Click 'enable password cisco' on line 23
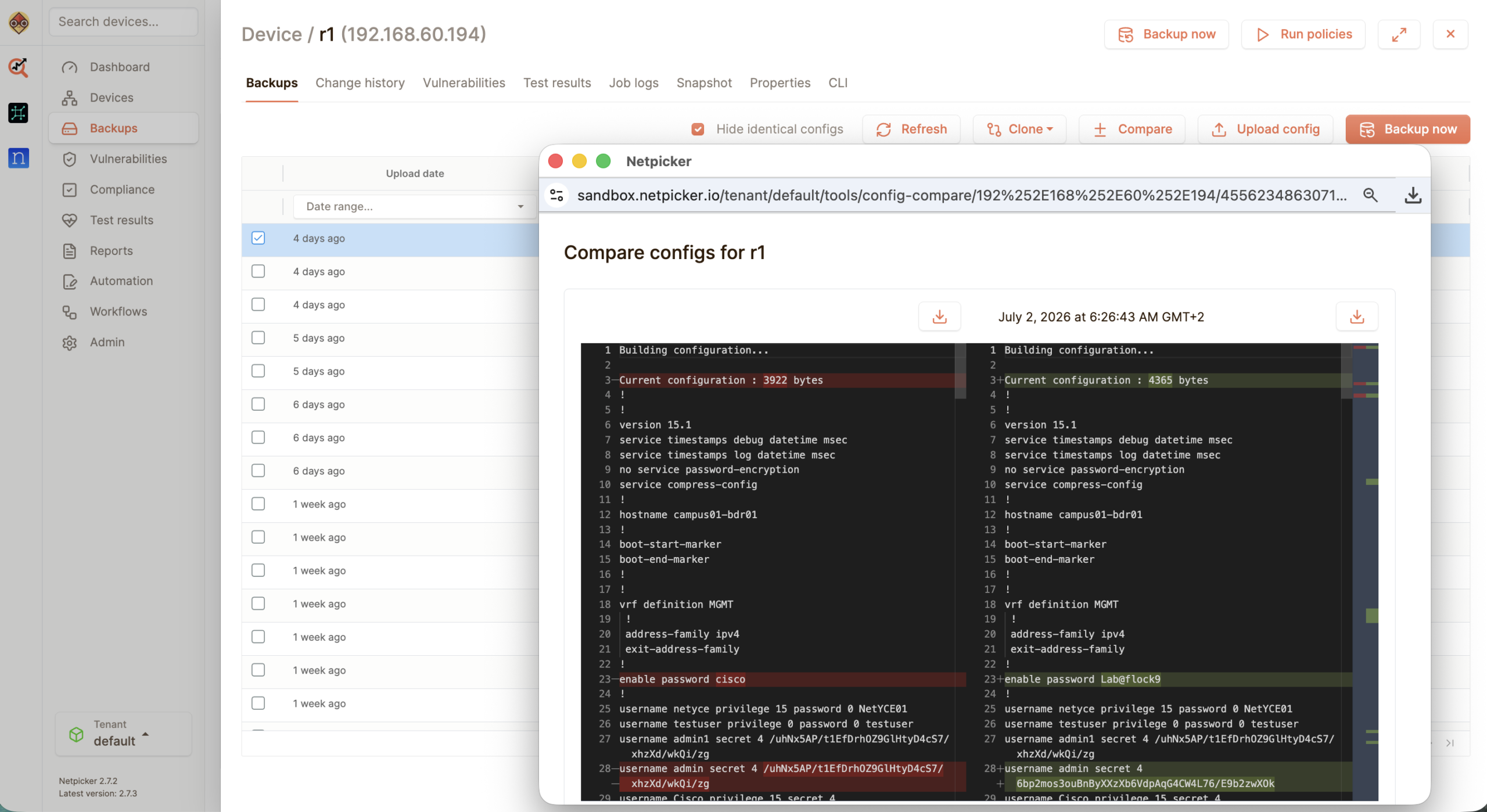 [x=682, y=679]
